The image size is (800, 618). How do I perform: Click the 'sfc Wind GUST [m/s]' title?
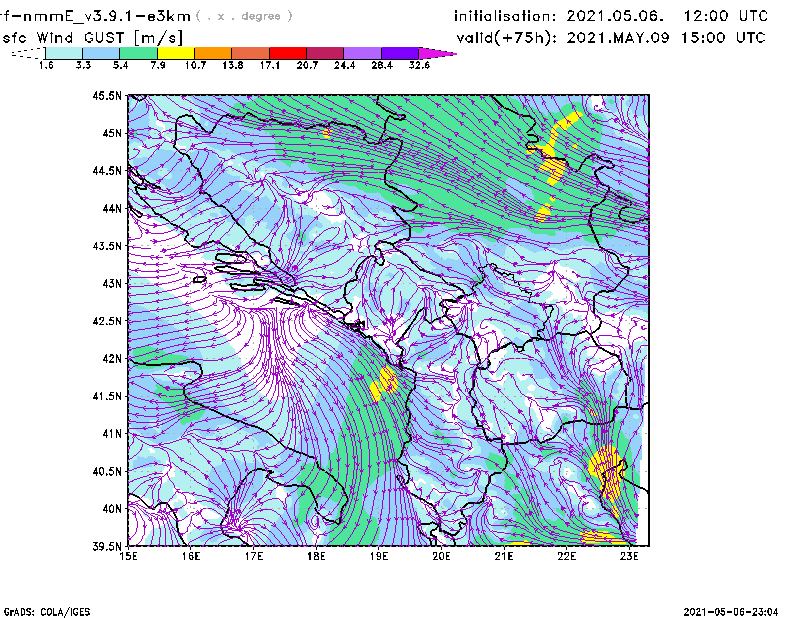(92, 38)
